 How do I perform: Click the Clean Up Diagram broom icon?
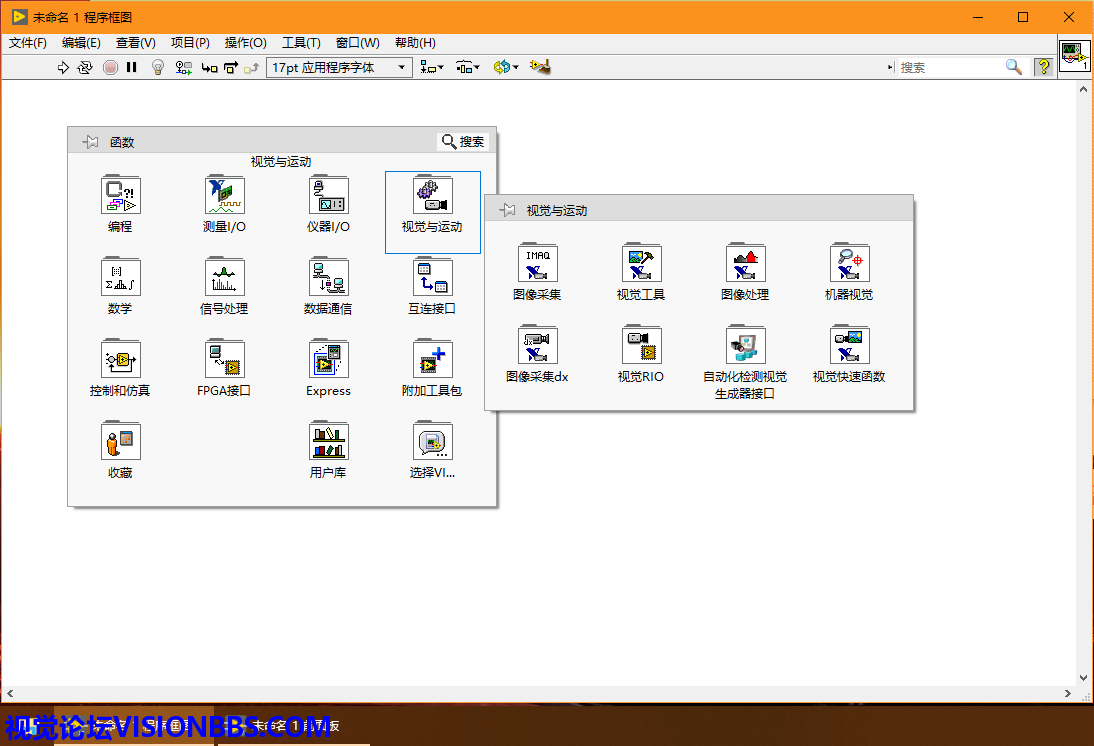pyautogui.click(x=540, y=67)
